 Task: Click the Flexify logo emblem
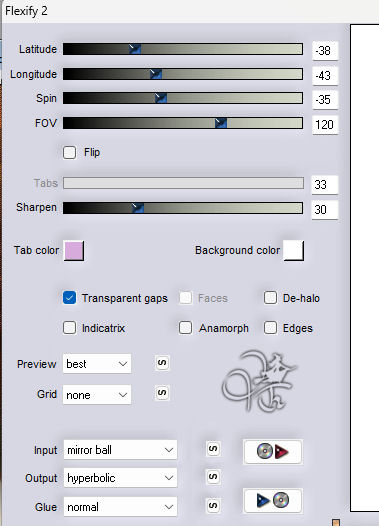point(259,380)
